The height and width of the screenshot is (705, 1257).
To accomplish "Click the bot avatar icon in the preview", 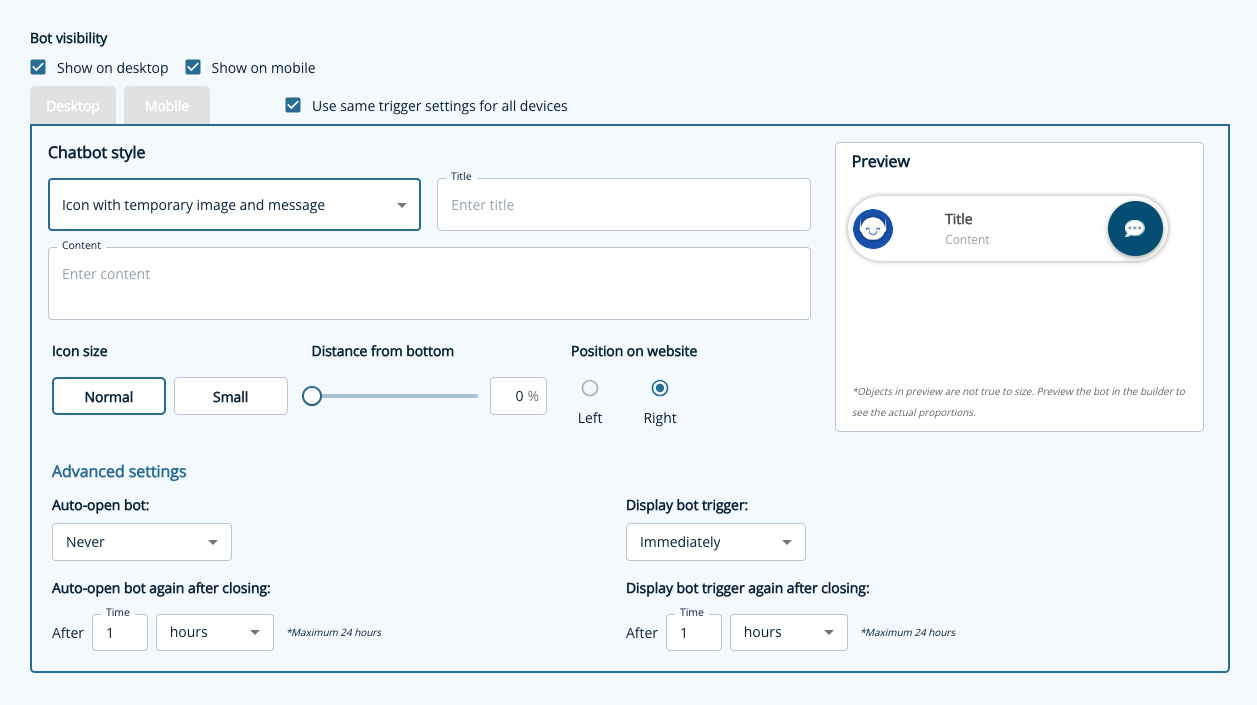I will [872, 228].
